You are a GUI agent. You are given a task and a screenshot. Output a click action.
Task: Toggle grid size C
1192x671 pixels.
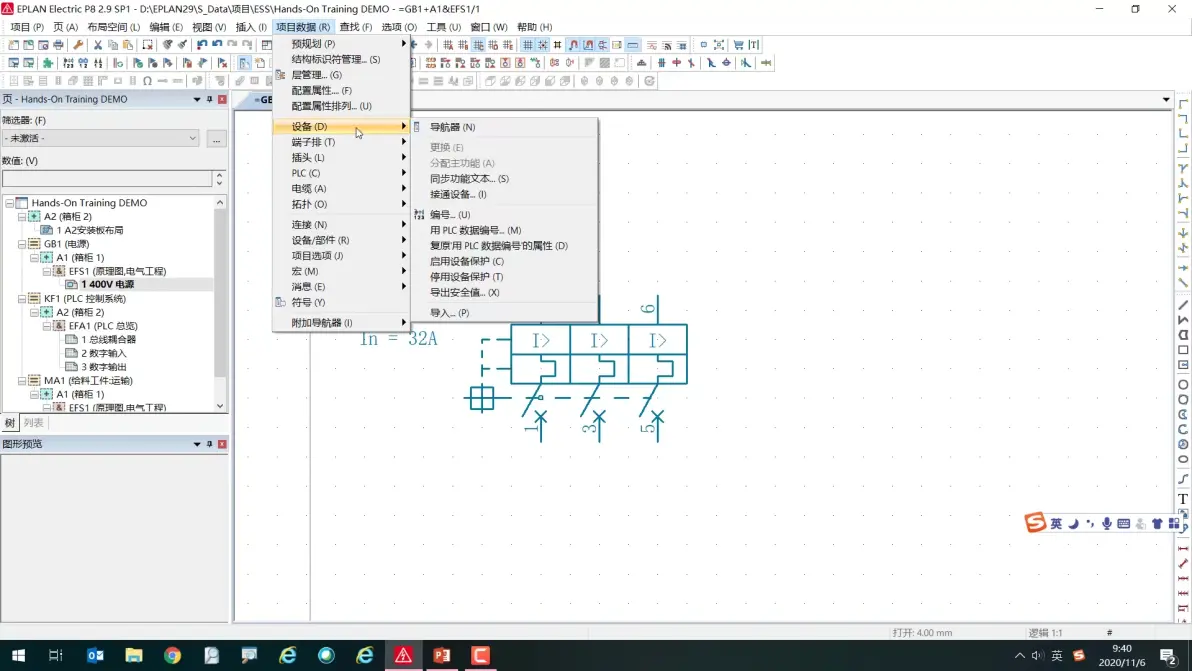pos(478,45)
